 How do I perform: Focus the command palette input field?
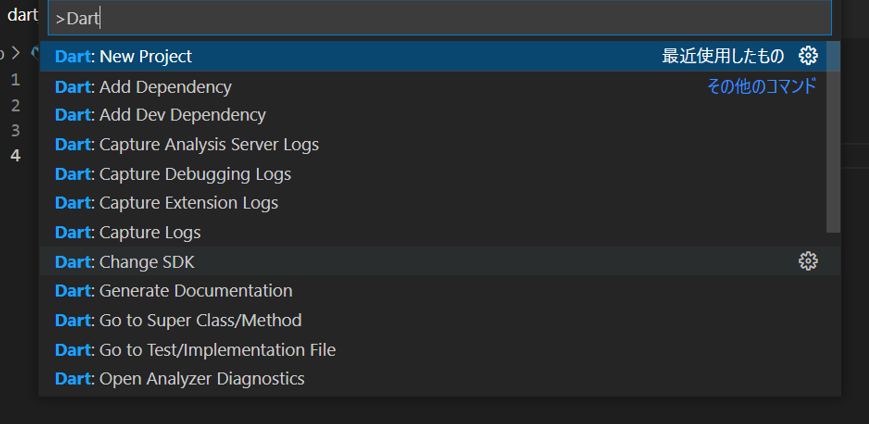[440, 18]
